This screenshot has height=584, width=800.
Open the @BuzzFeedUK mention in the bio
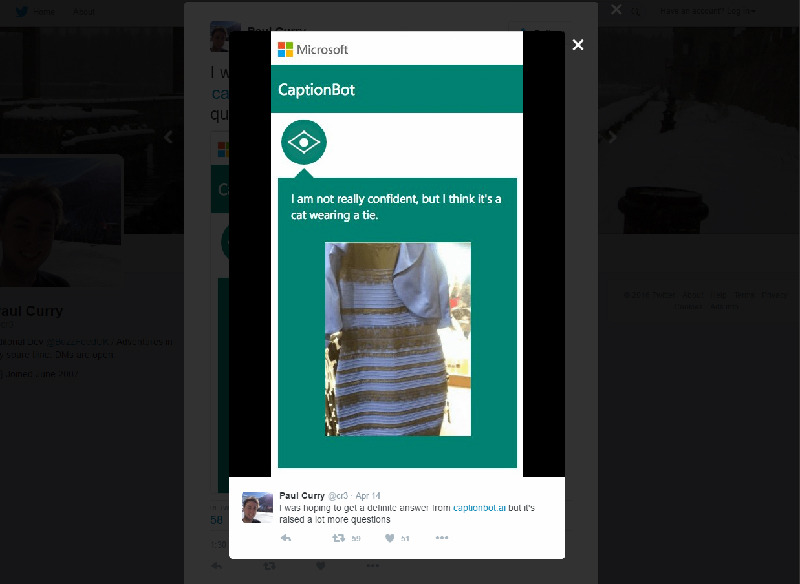(78, 342)
